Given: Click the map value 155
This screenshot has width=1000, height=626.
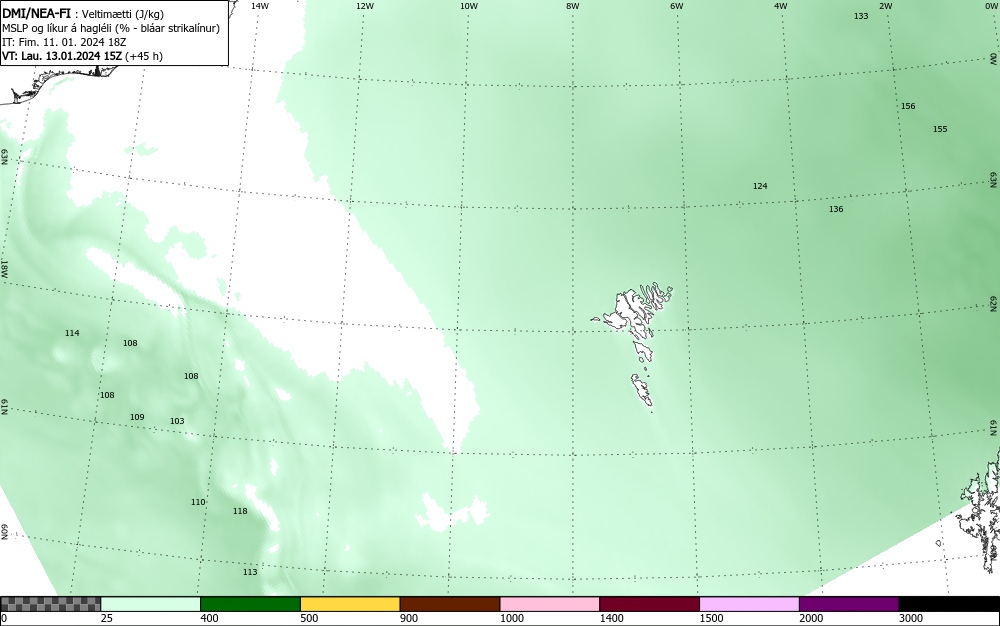Looking at the screenshot, I should tap(940, 129).
